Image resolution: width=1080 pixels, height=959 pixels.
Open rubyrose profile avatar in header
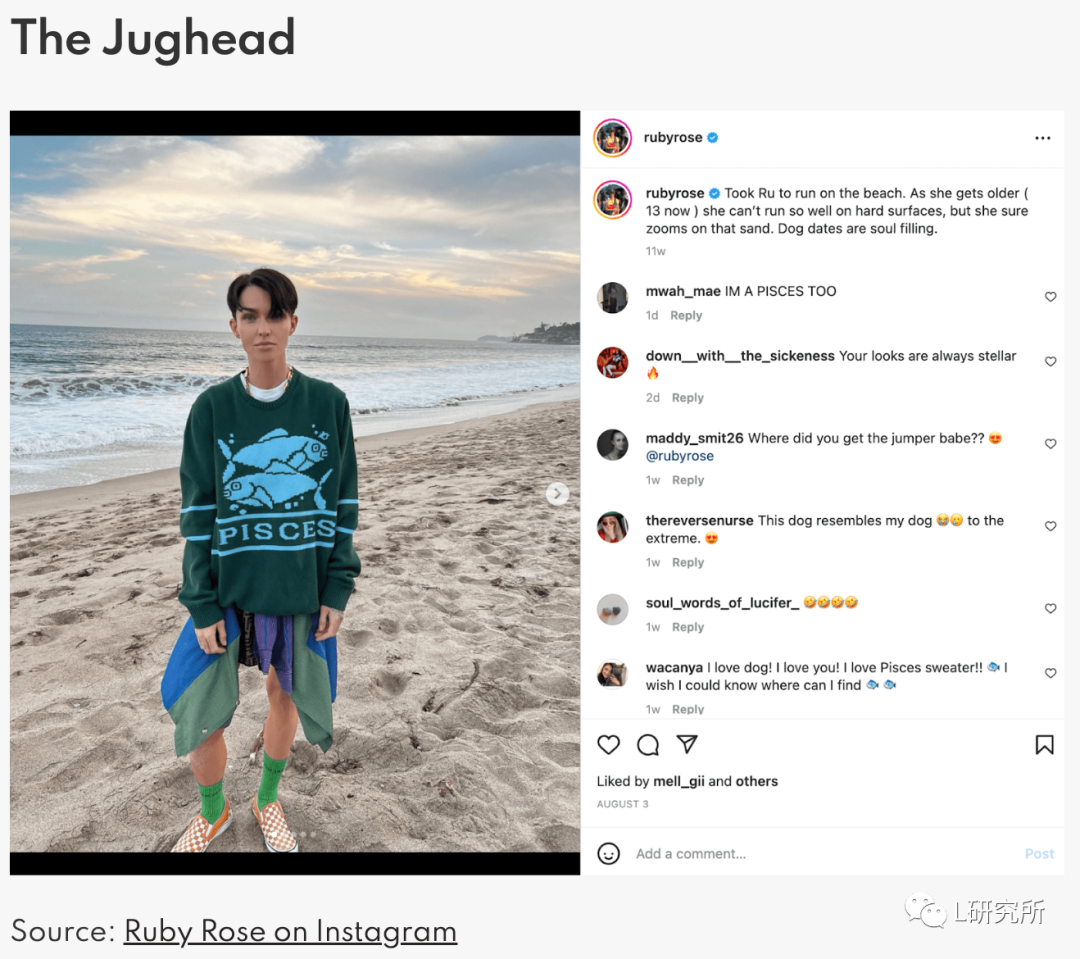coord(612,138)
